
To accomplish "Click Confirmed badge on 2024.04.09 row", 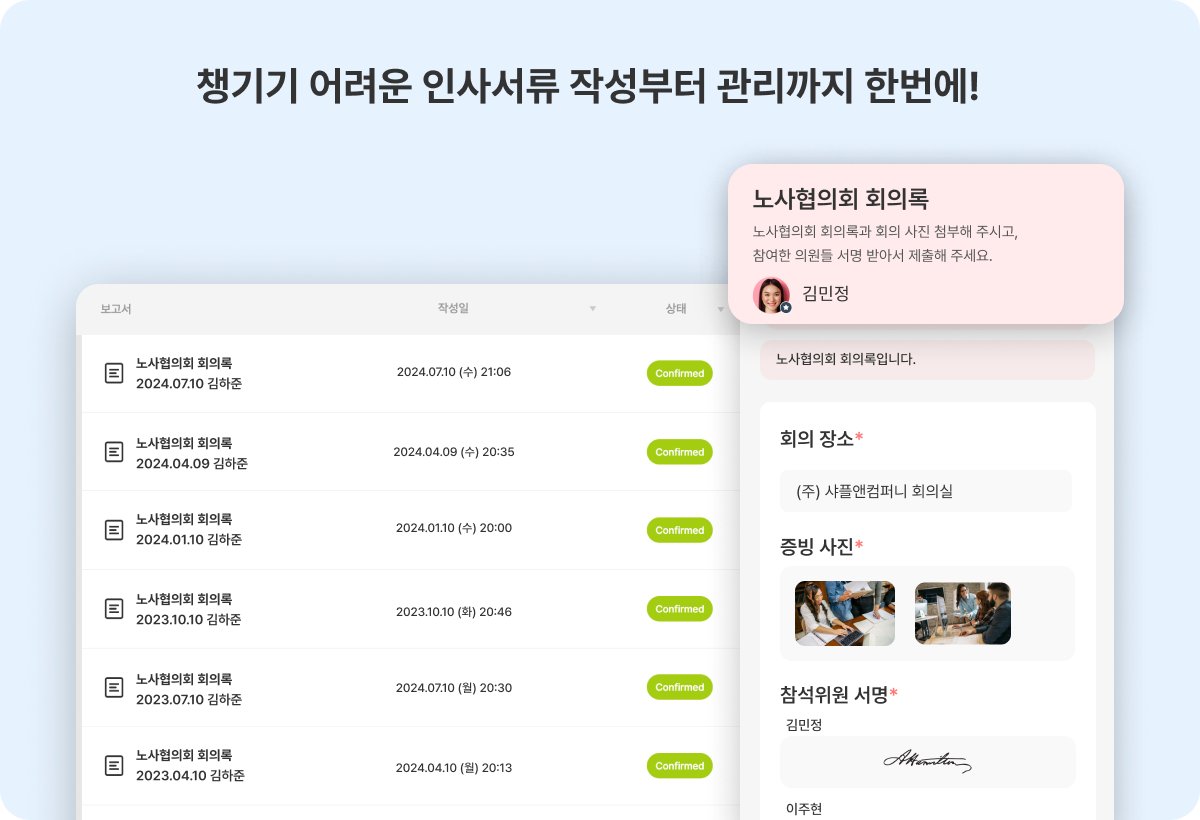I will (680, 452).
